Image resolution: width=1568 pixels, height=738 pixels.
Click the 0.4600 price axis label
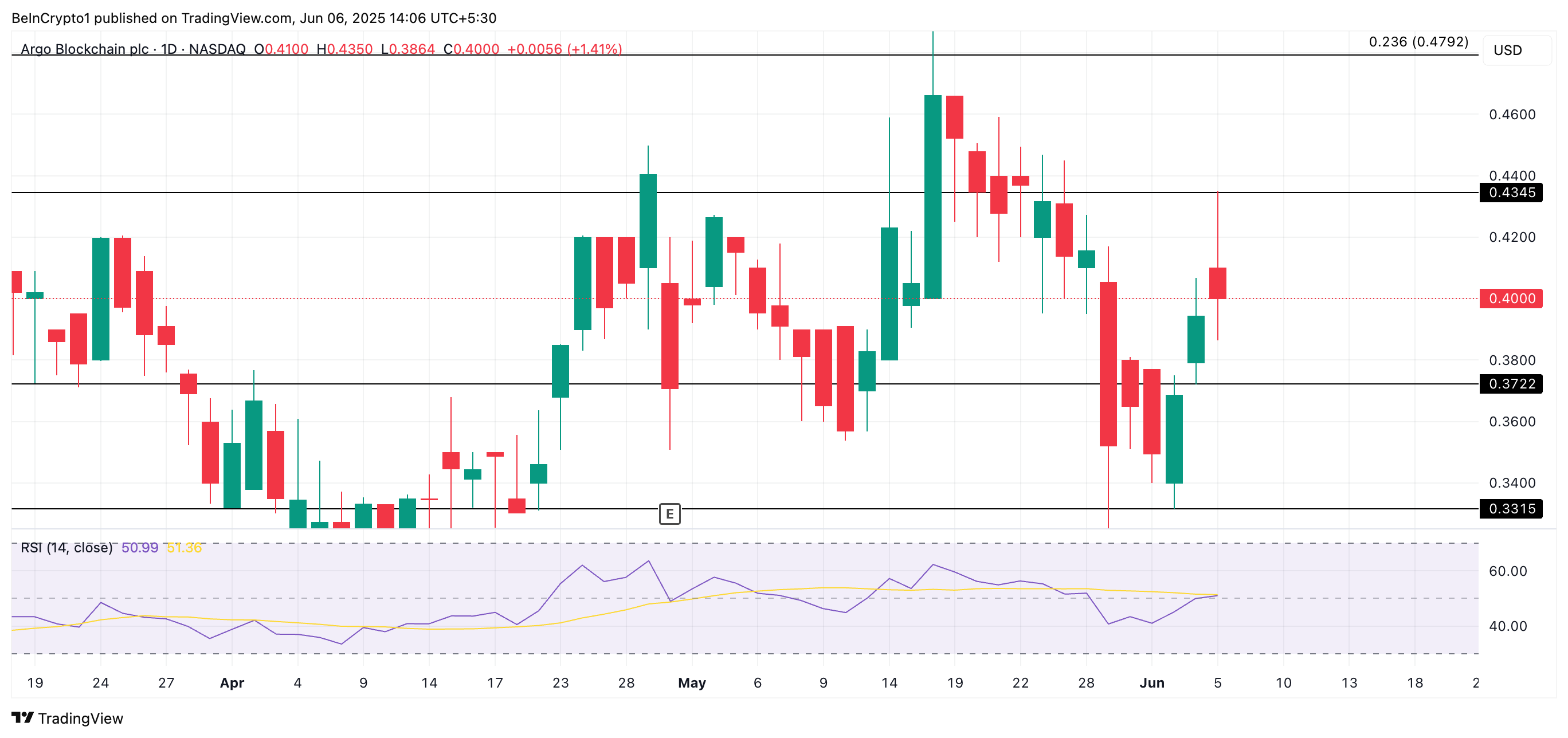[x=1512, y=115]
